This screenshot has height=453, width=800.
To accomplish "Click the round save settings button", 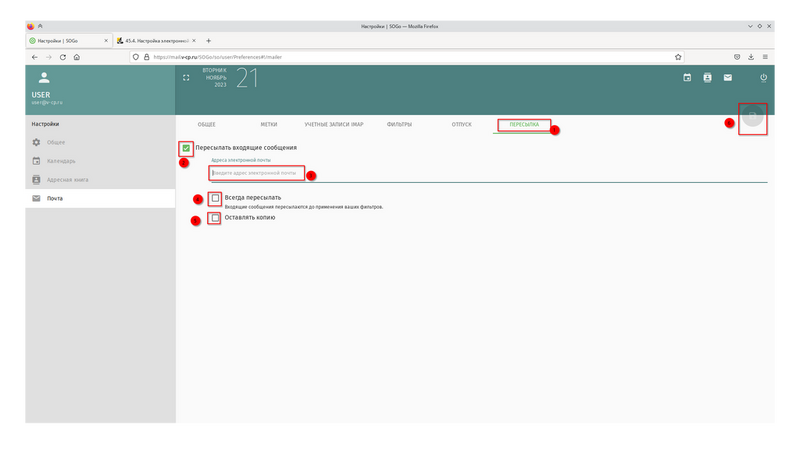I will [x=753, y=116].
